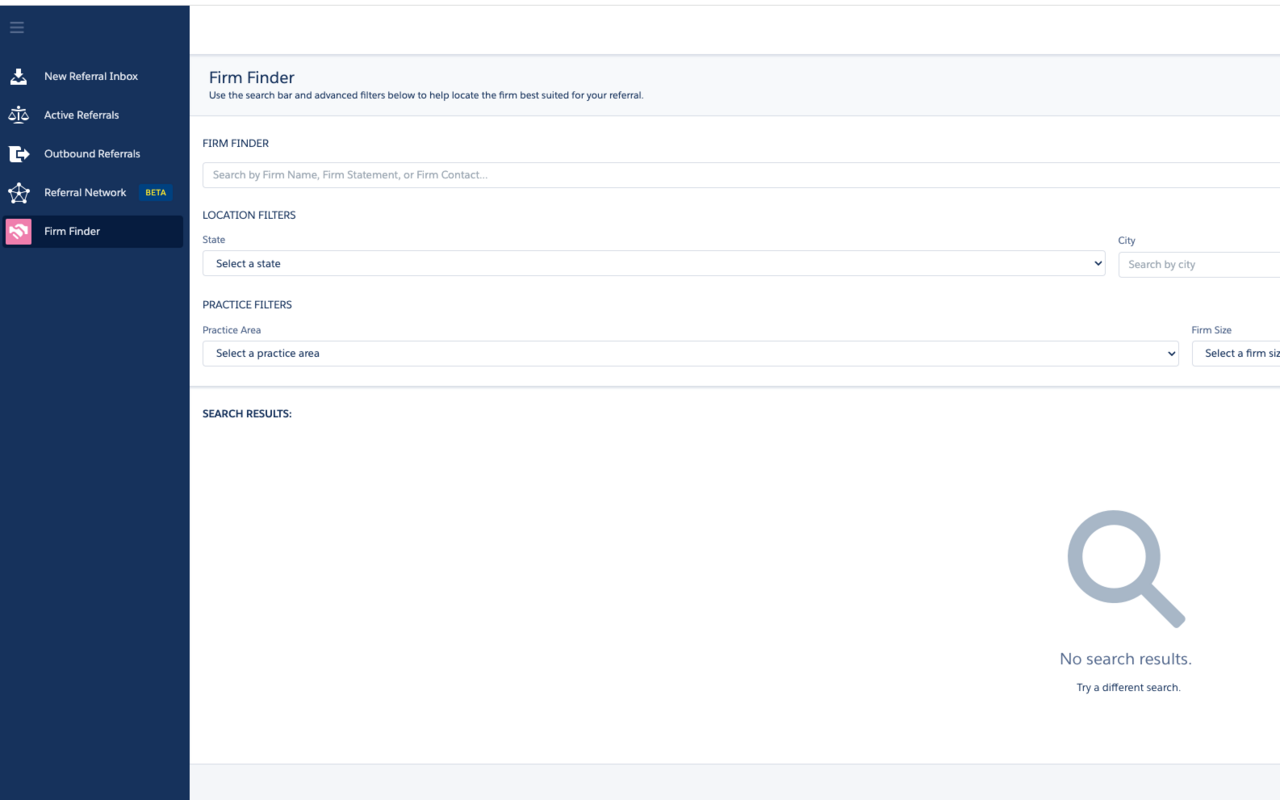Click the LOCATION FILTERS heading

click(x=249, y=215)
